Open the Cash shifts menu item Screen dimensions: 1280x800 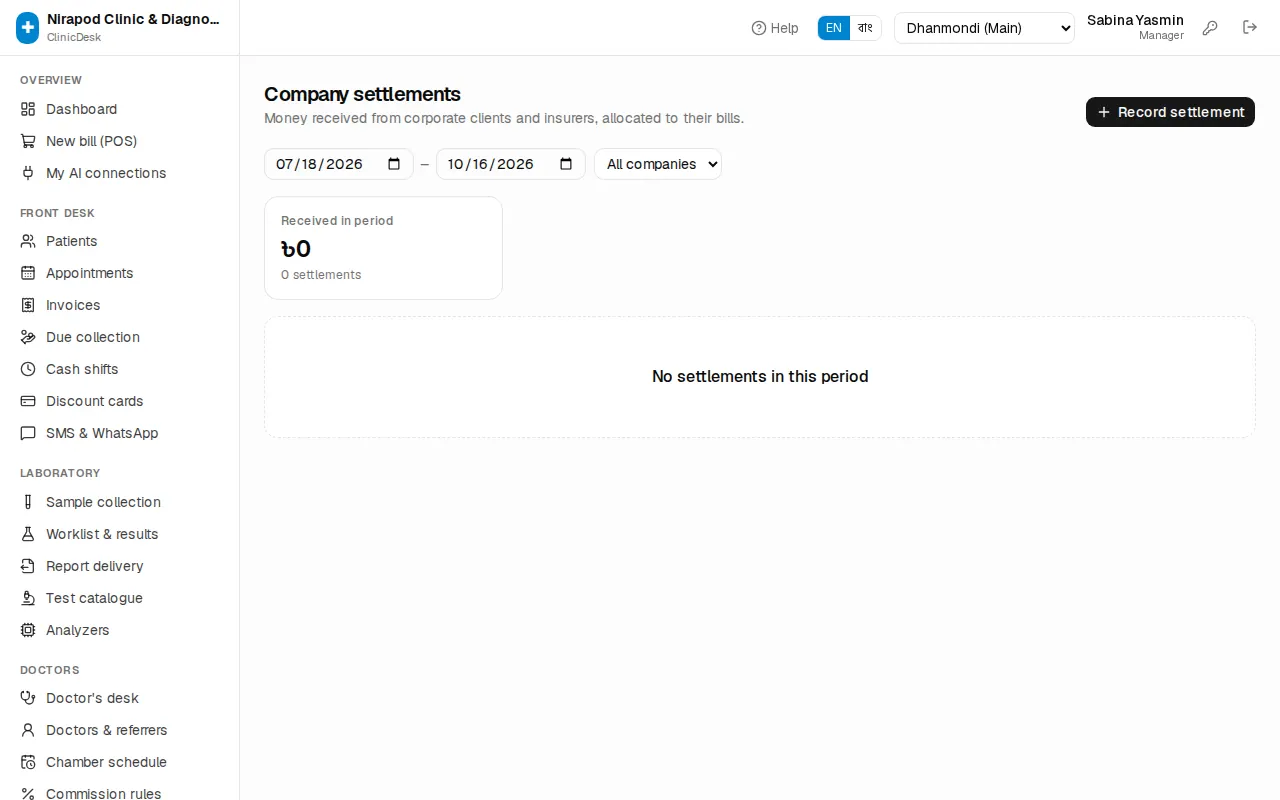click(120, 369)
